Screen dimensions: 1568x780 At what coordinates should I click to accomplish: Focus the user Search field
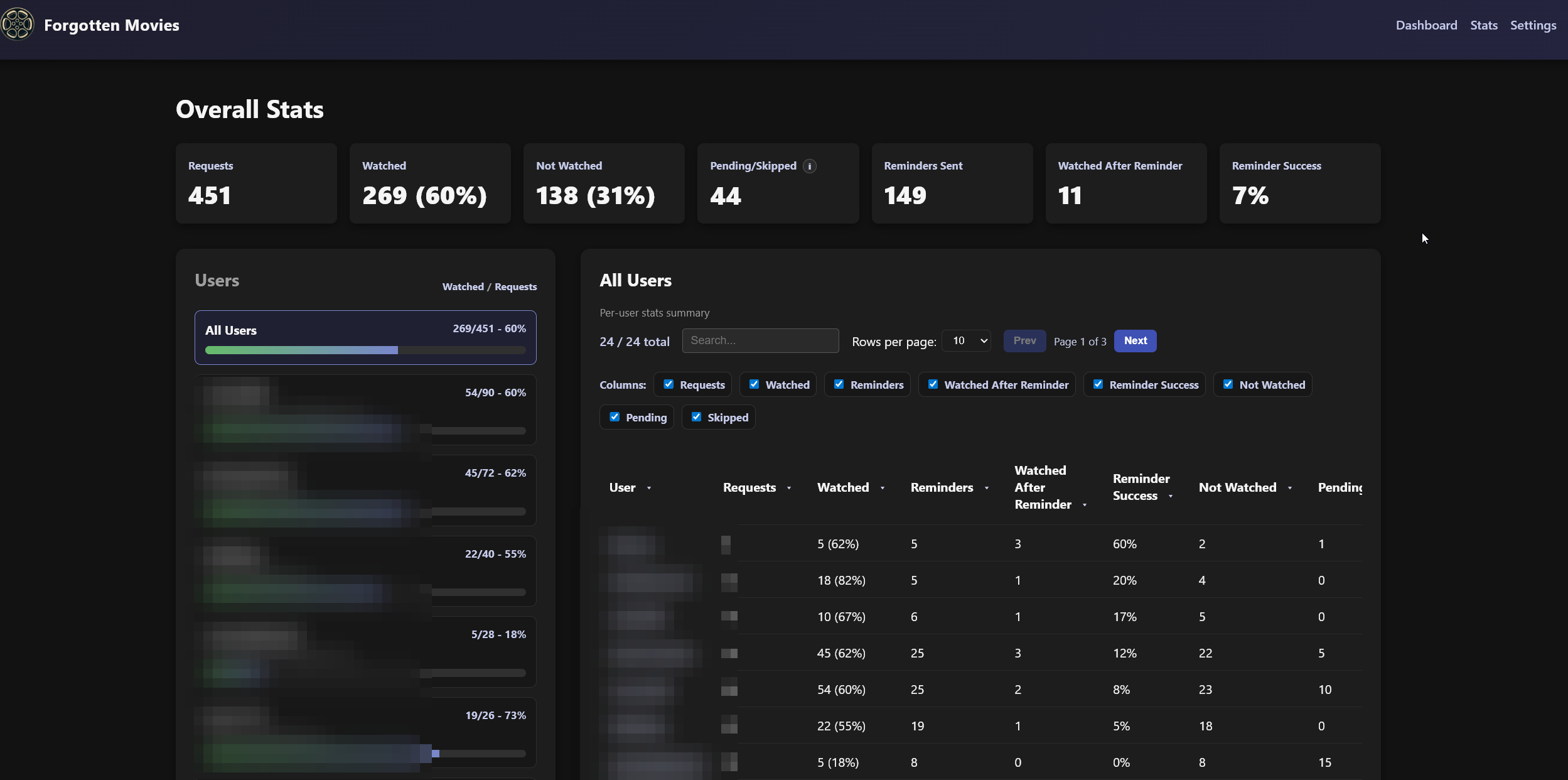coord(760,340)
